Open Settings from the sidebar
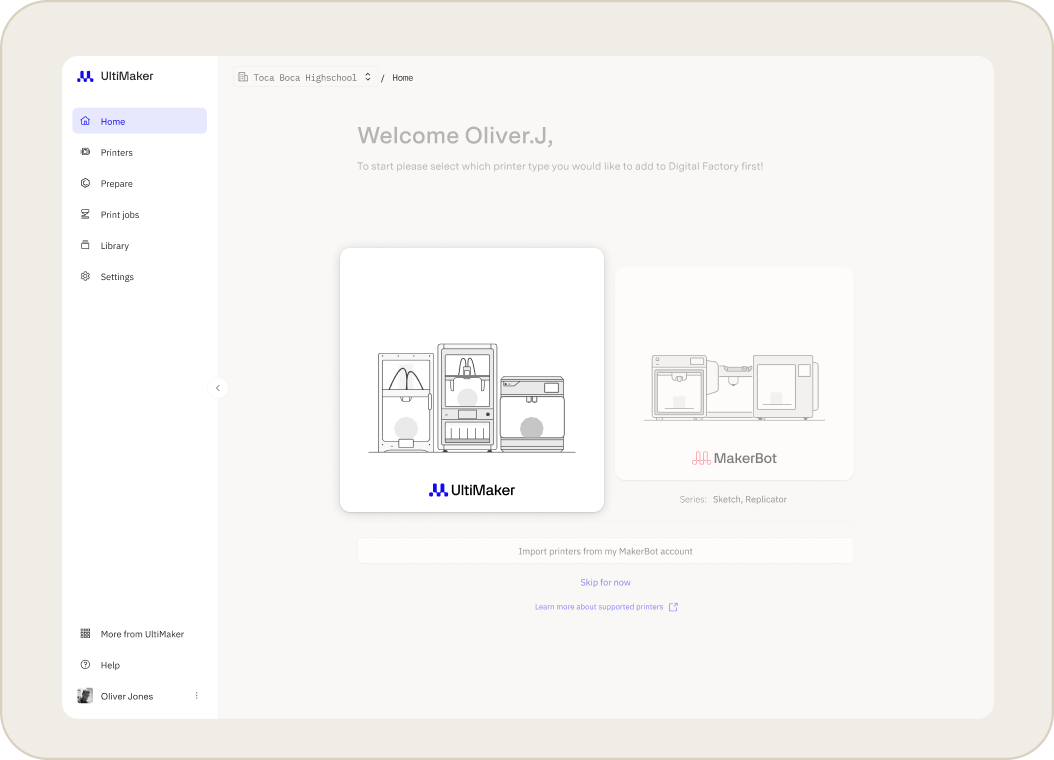The image size is (1054, 760). tap(140, 276)
